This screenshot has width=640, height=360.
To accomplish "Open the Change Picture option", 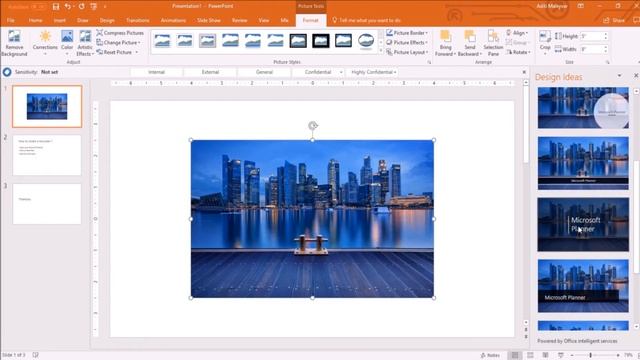I will coord(118,42).
